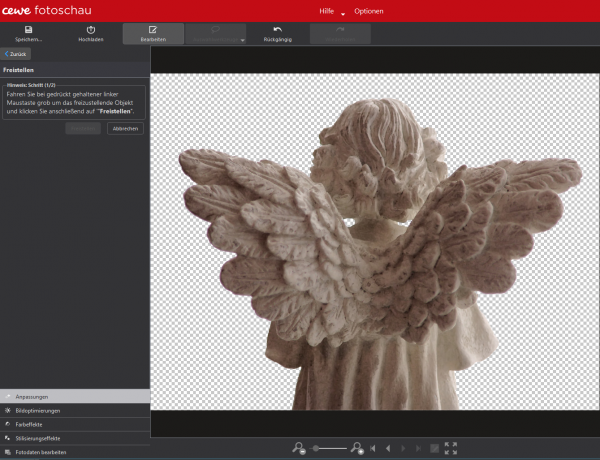
Task: Toggle fullscreen view icon
Action: 451,448
